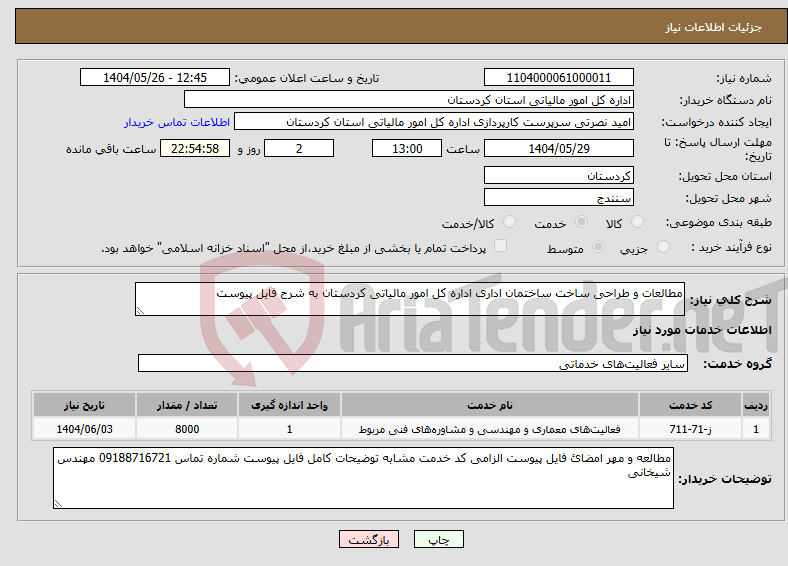This screenshot has width=788, height=566.
Task: Click the response deadline date 1404/05/29
Action: (559, 148)
